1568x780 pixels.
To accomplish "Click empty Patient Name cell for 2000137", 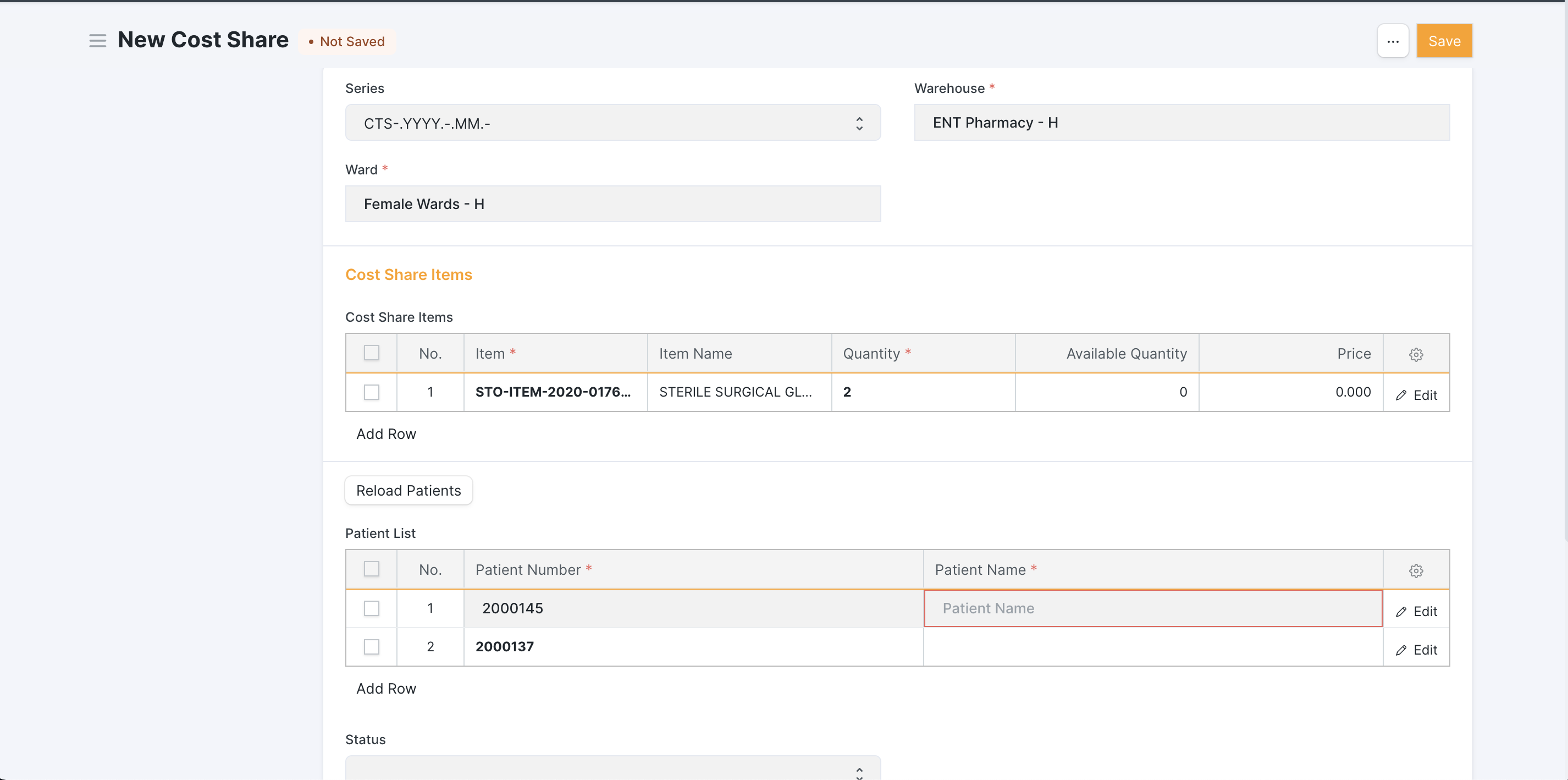I will (1153, 646).
